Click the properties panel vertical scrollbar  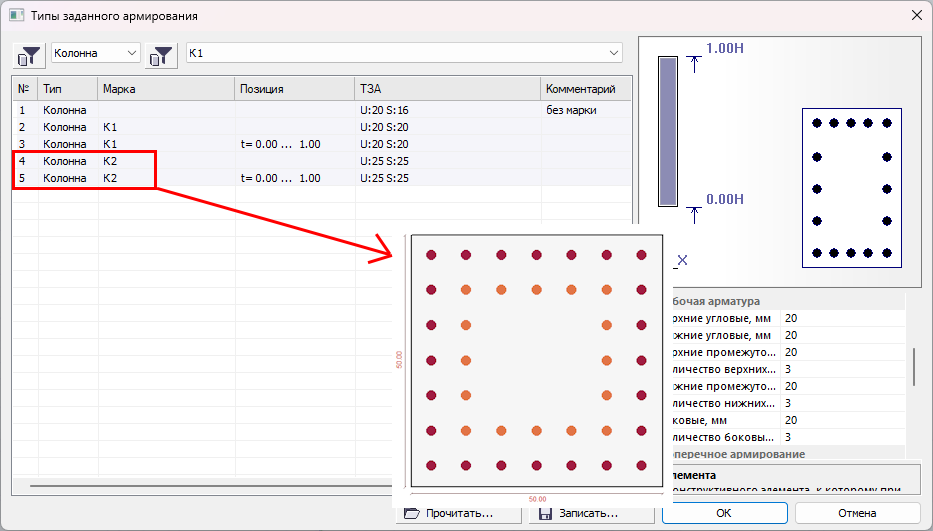(912, 366)
